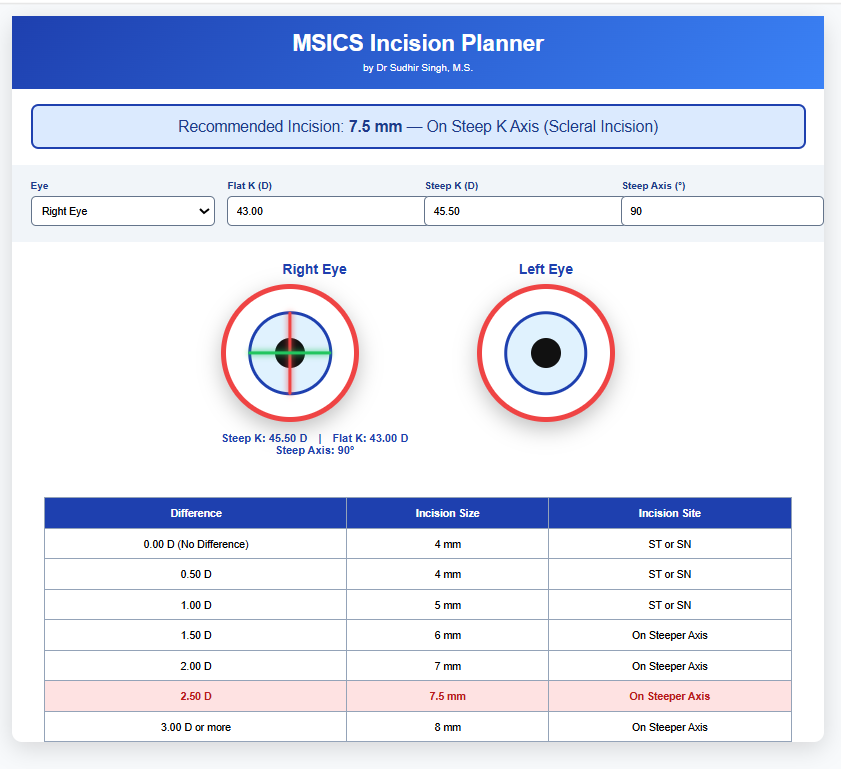Click the Left Eye heading label
This screenshot has height=769, width=841.
point(545,269)
